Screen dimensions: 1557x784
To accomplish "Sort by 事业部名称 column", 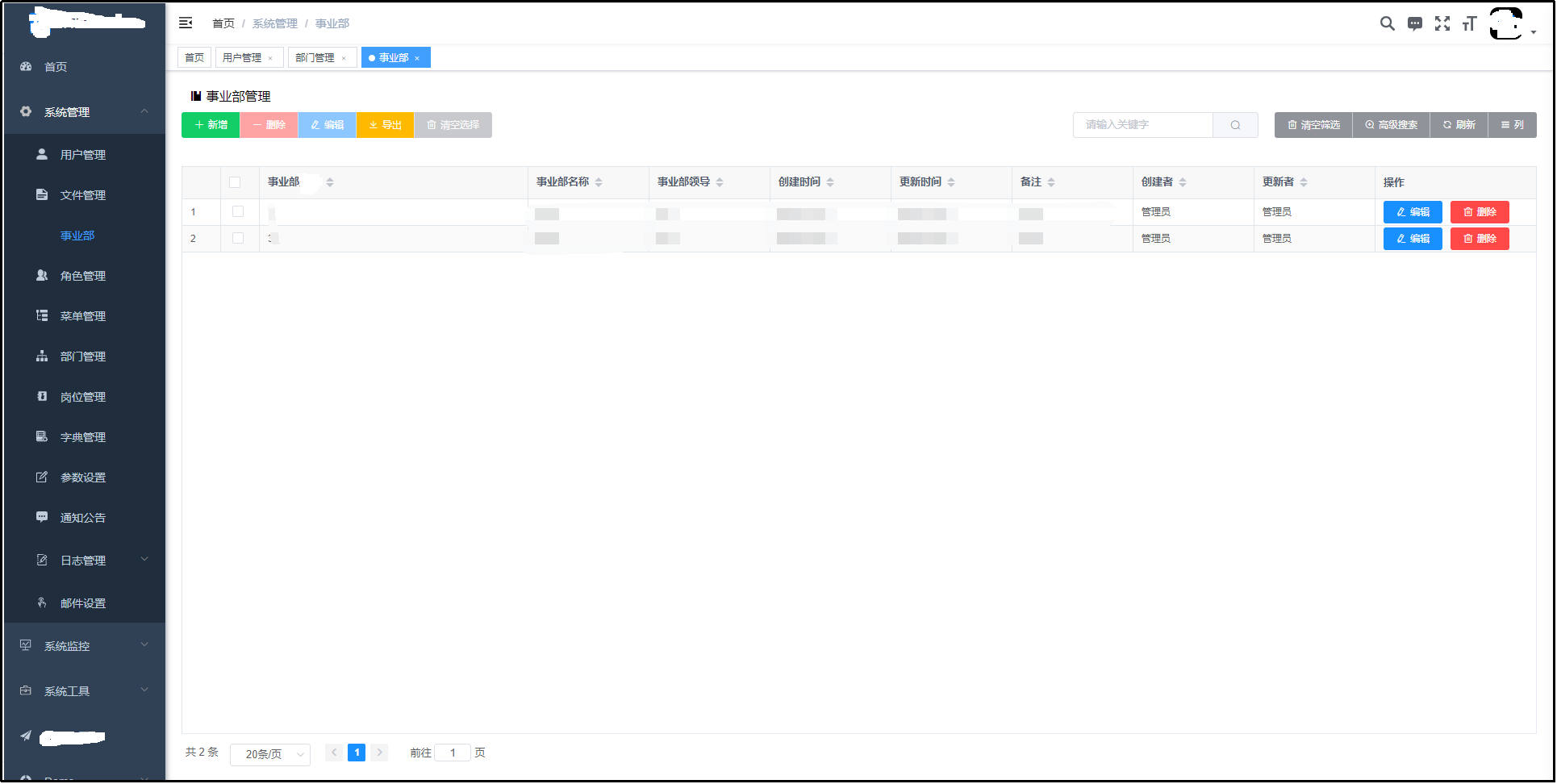I will [599, 182].
